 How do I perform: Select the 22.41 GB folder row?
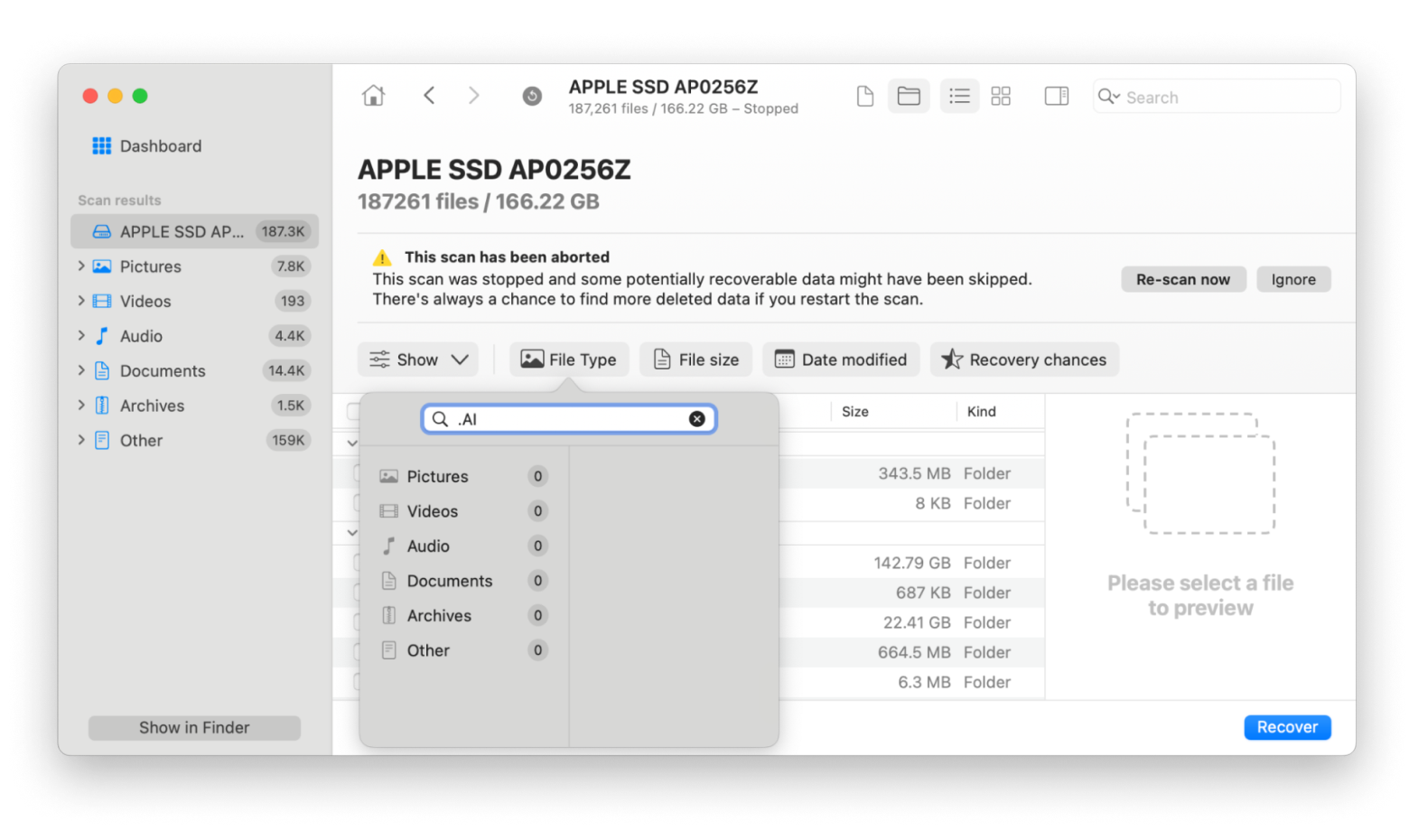[912, 622]
